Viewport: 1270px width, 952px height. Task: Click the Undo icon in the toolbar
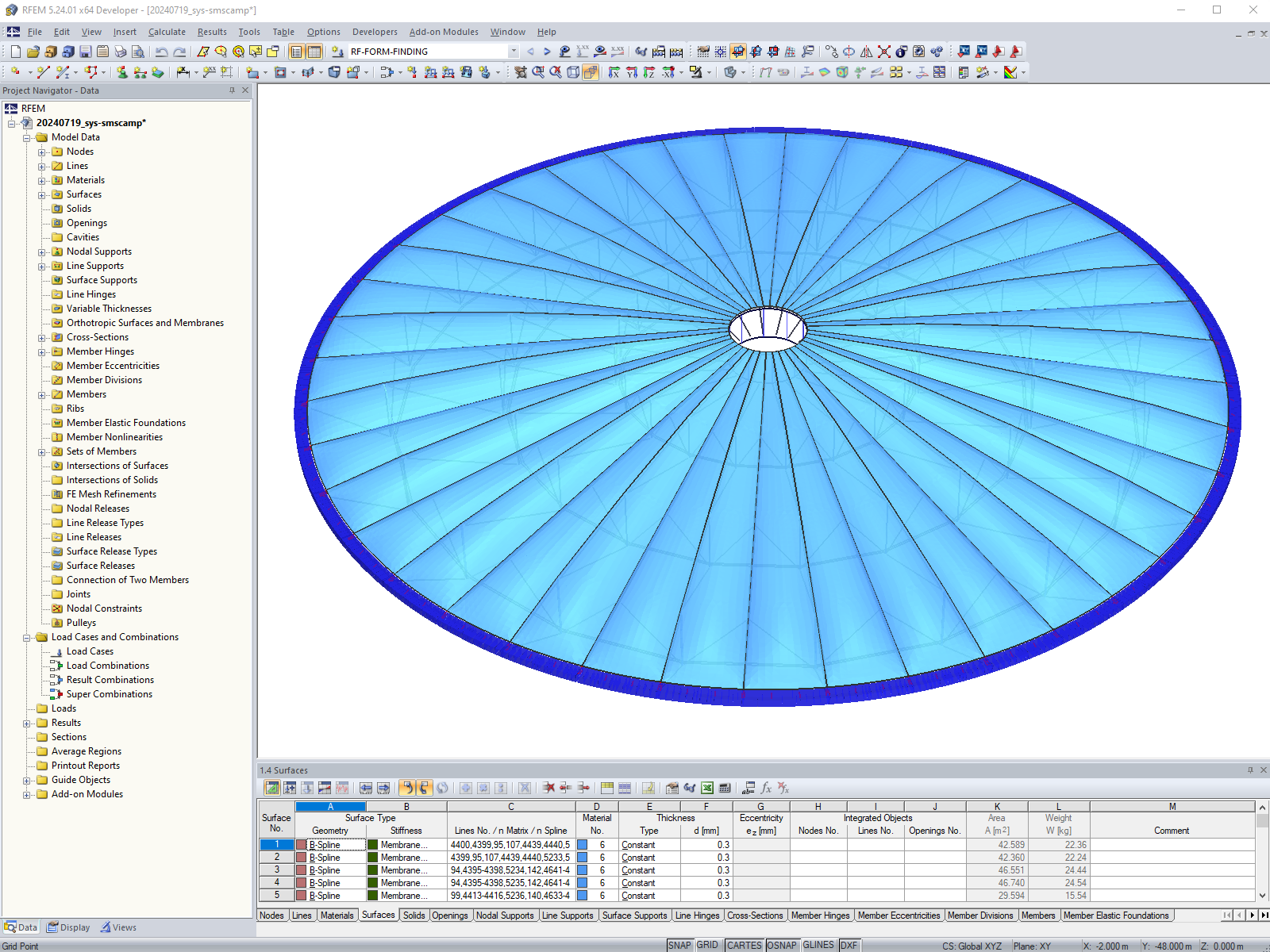click(162, 51)
